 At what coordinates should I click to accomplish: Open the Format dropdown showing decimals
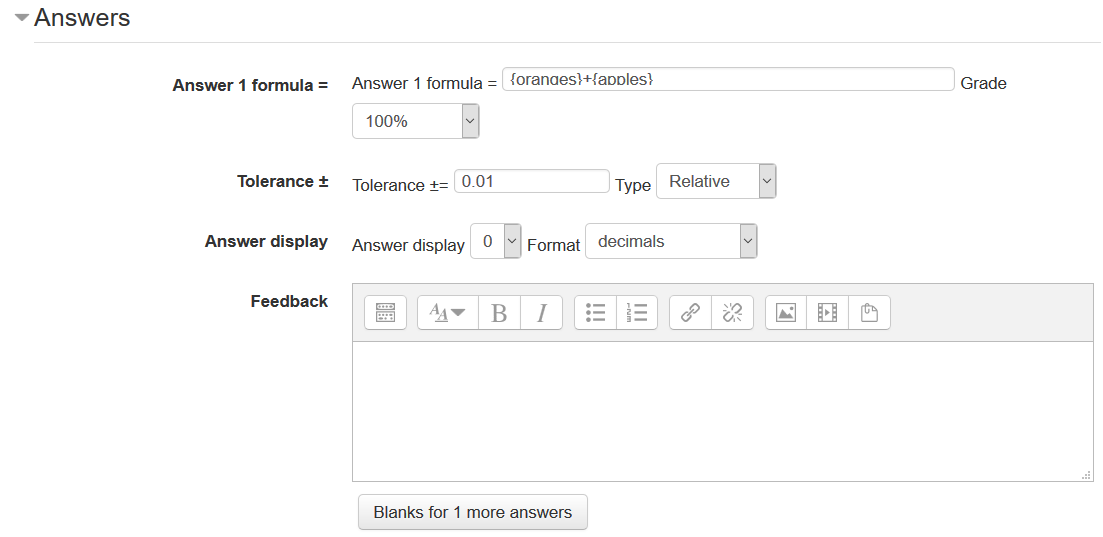coord(670,241)
